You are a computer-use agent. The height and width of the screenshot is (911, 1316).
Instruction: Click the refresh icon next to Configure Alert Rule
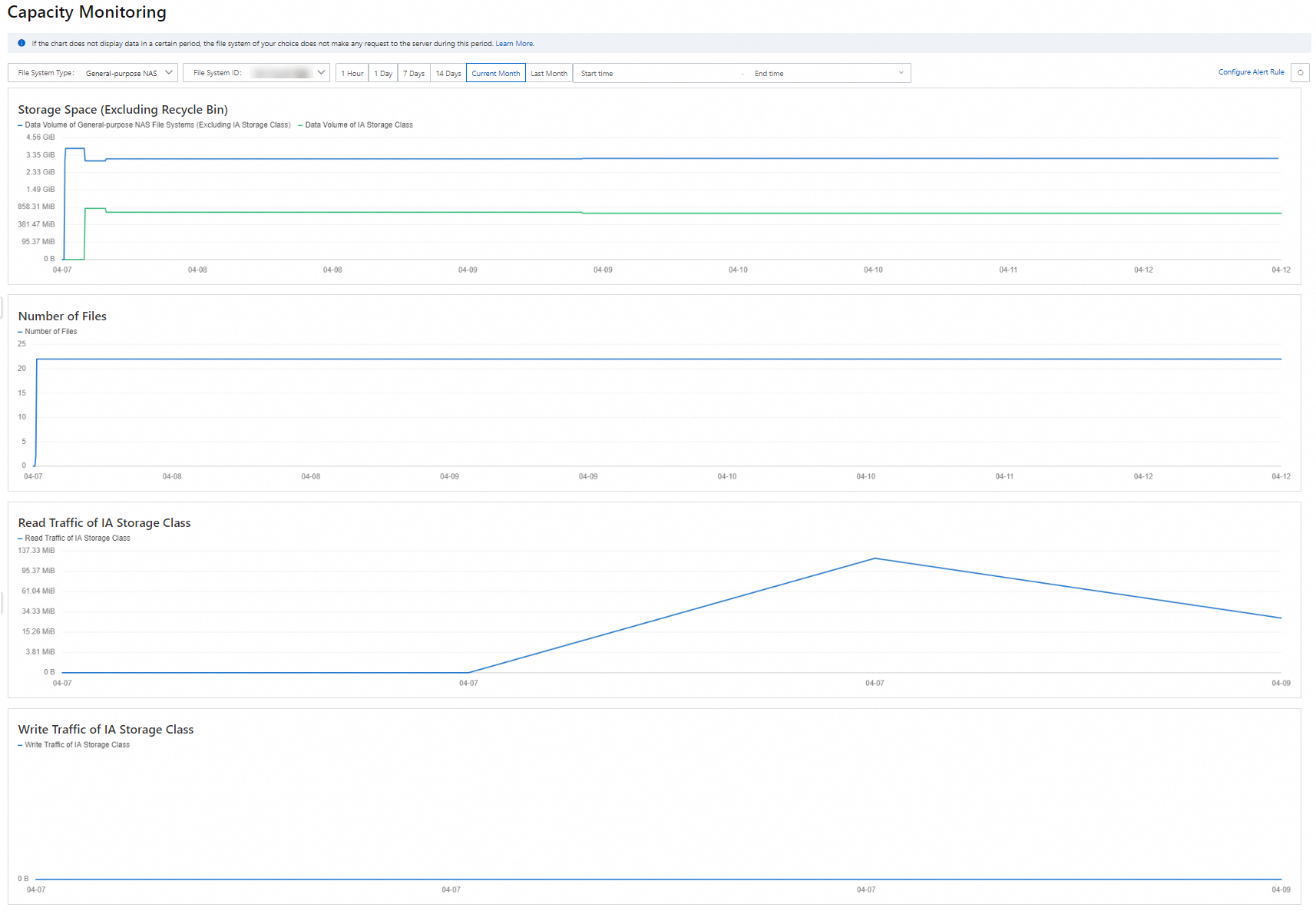(x=1300, y=72)
